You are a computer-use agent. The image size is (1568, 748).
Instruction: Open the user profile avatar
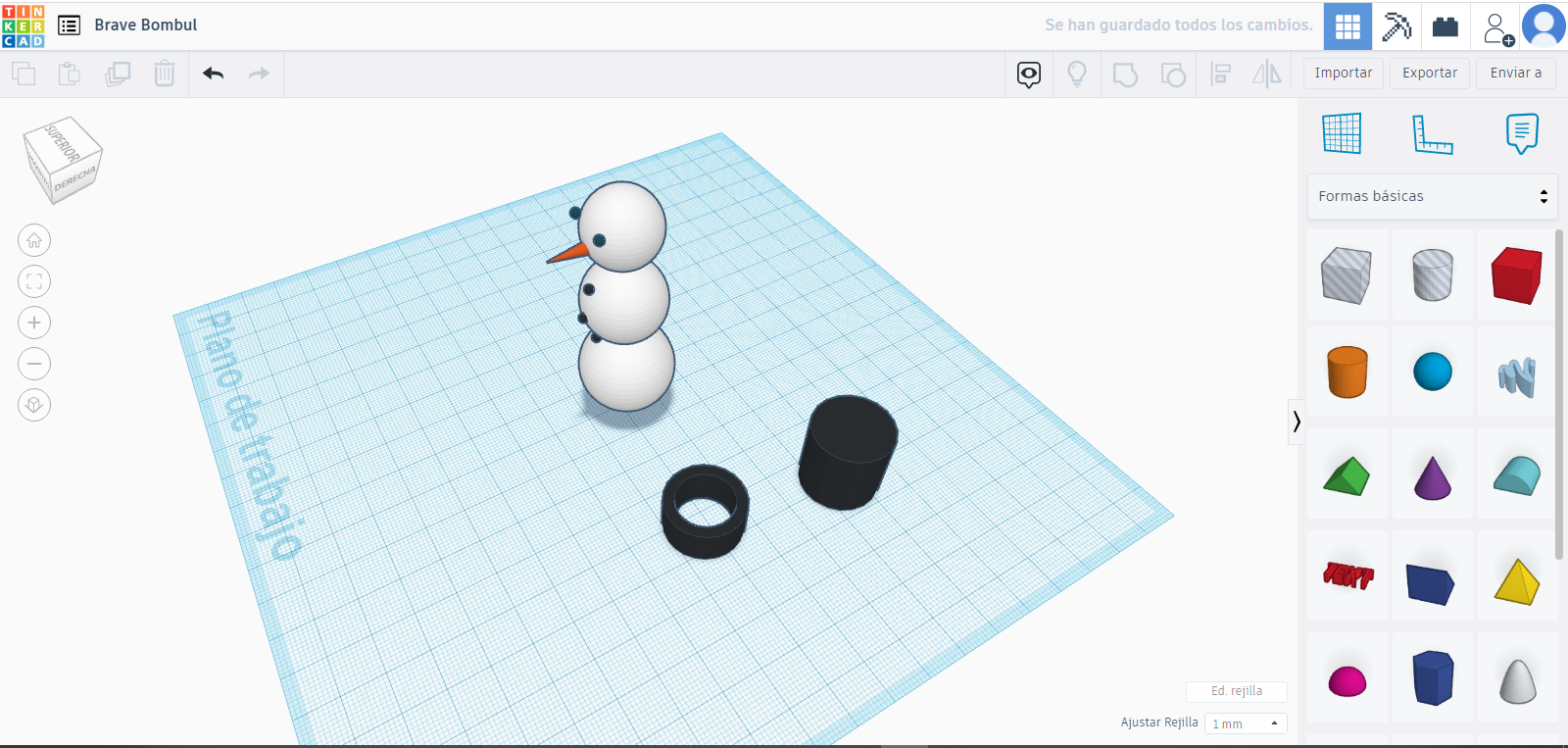1543,25
